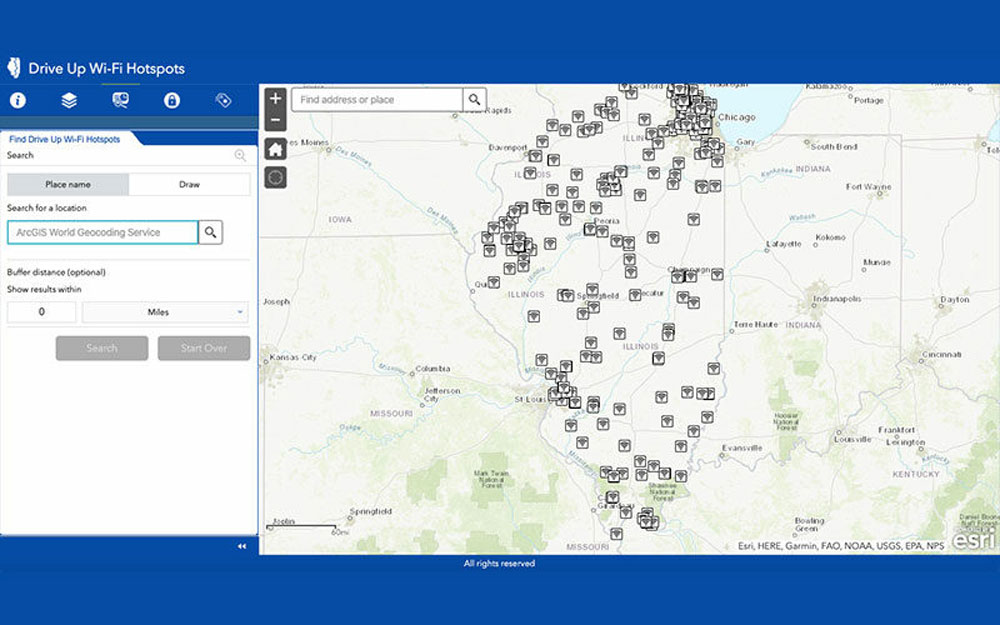Focus the ArcGIS World Geocoding Service field
This screenshot has width=1000, height=625.
coord(103,232)
